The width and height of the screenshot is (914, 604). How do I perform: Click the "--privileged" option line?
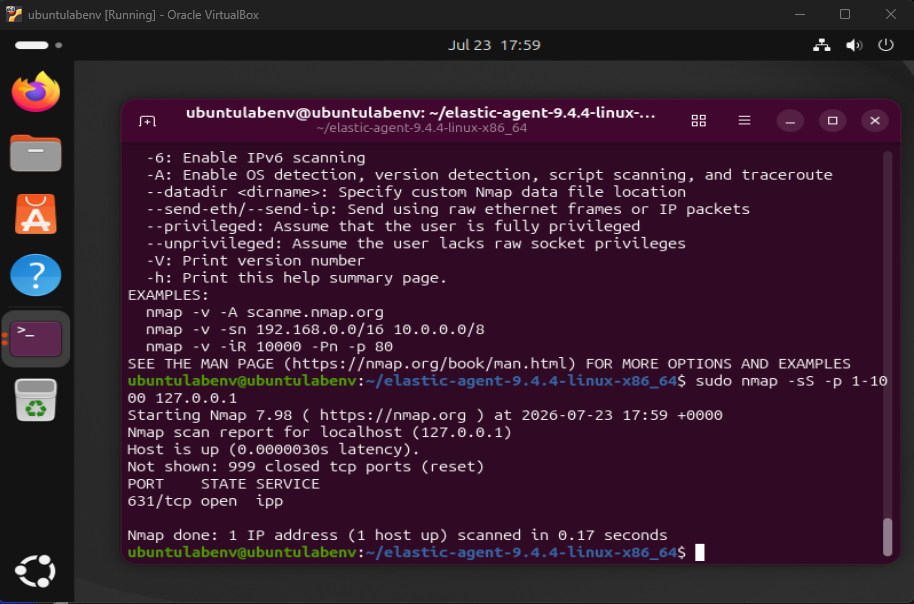(x=393, y=226)
